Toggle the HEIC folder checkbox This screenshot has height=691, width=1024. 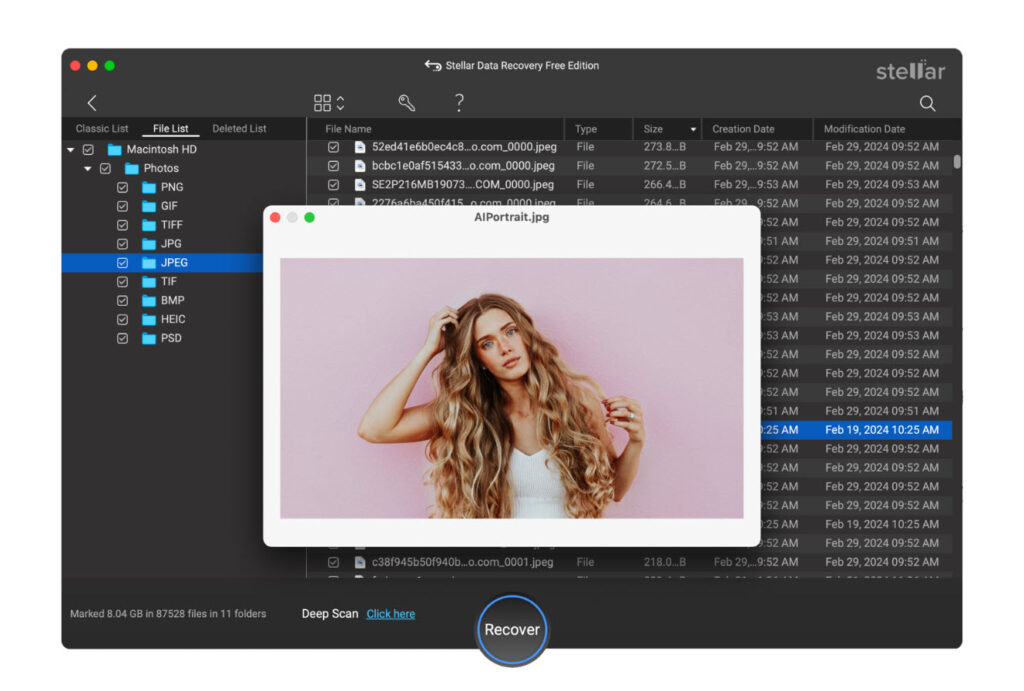(x=122, y=320)
